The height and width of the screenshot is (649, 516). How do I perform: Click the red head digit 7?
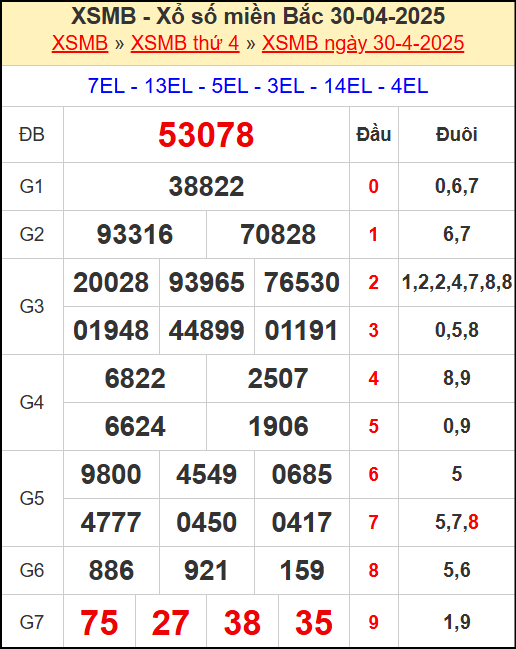point(374,522)
